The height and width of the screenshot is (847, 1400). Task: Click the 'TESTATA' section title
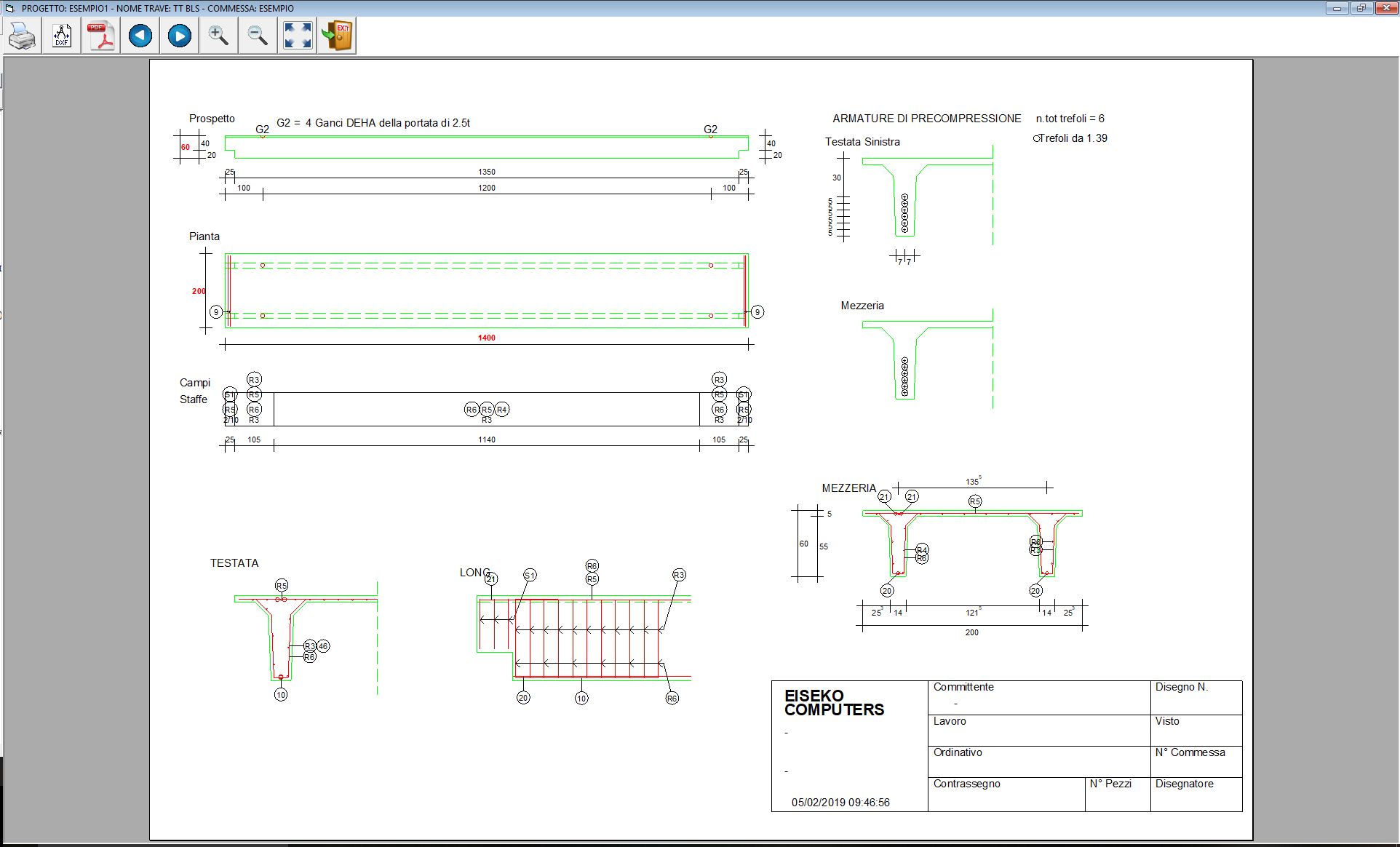(x=234, y=563)
